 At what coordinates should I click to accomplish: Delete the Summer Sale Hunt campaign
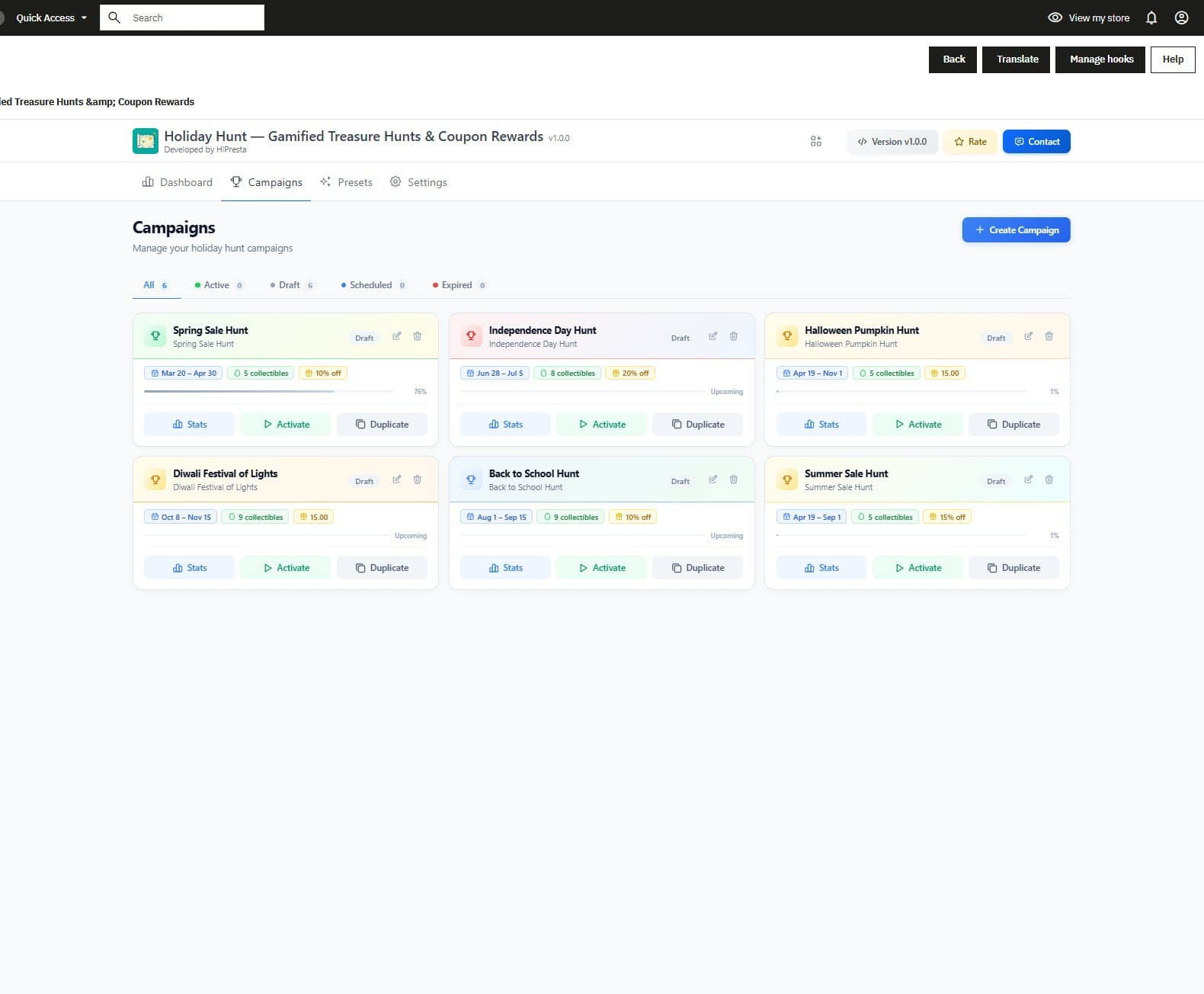(x=1049, y=479)
